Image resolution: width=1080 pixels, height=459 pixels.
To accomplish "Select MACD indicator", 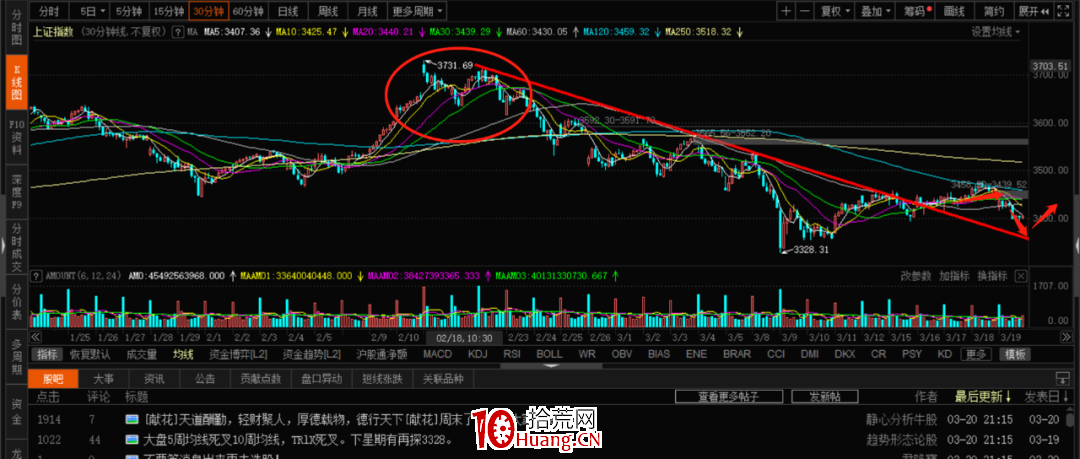I will (437, 354).
